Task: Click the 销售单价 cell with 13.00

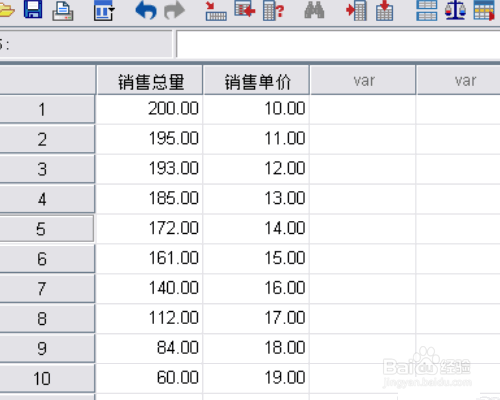Action: 256,199
